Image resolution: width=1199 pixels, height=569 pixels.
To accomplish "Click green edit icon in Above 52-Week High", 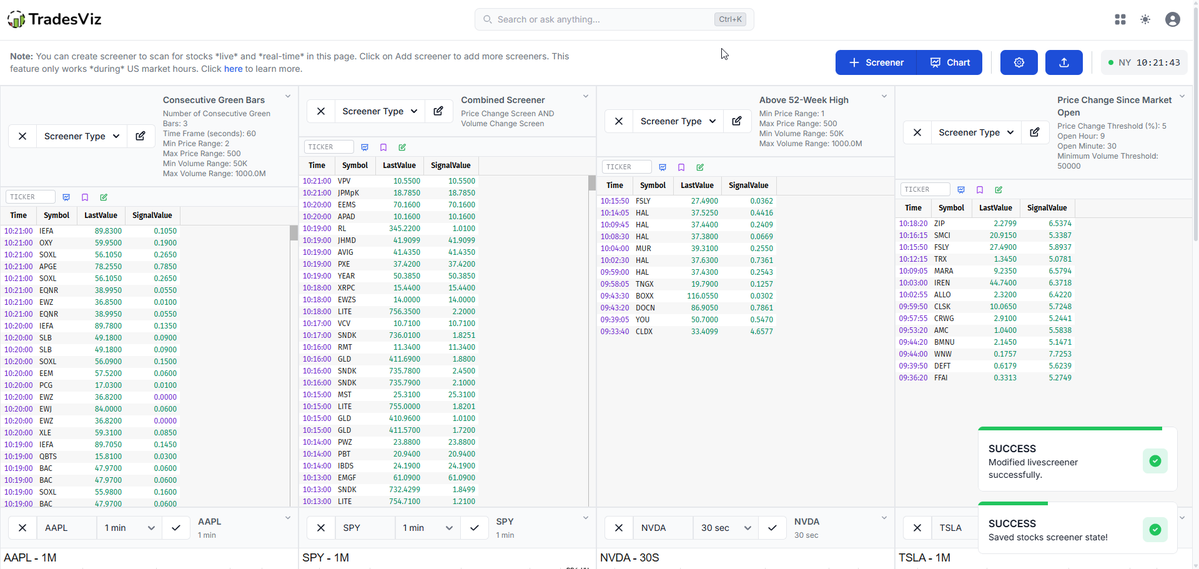I will click(700, 167).
